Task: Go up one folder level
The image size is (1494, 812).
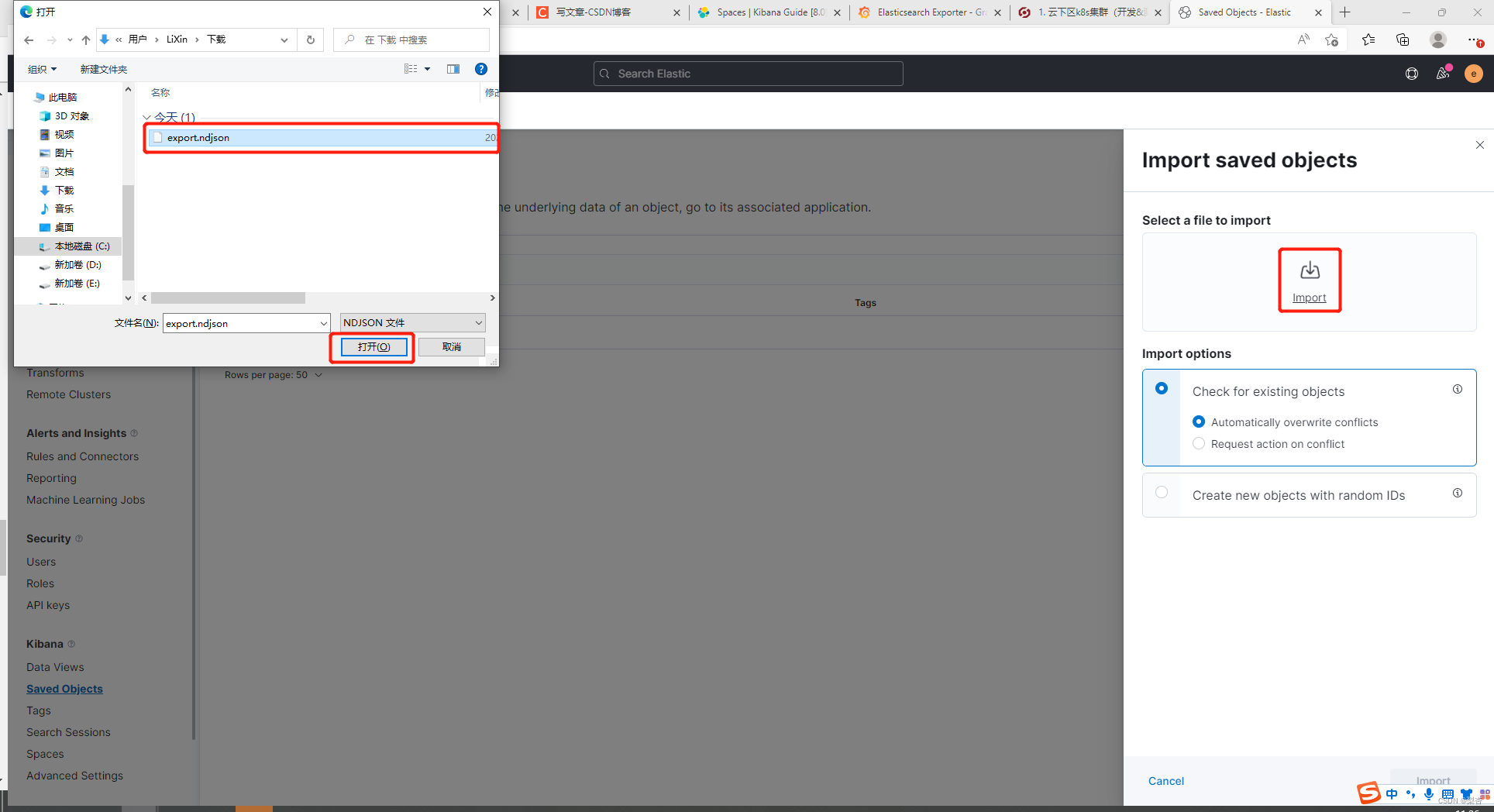Action: [86, 40]
